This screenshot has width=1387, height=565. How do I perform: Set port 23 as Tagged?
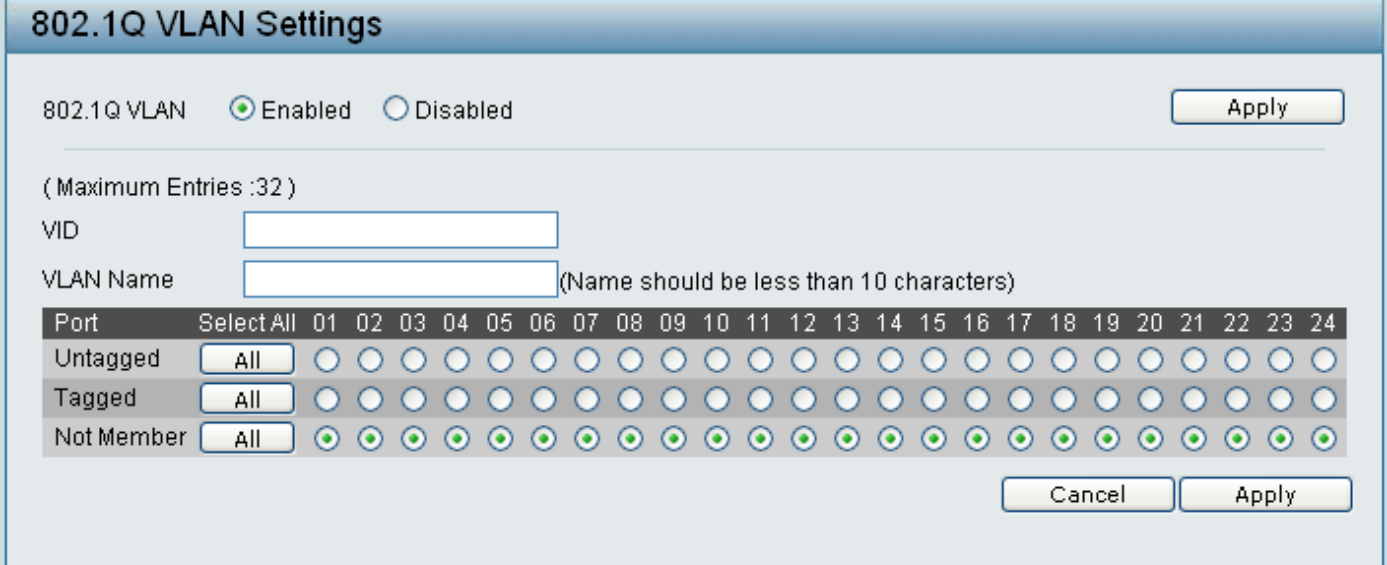tap(1281, 399)
